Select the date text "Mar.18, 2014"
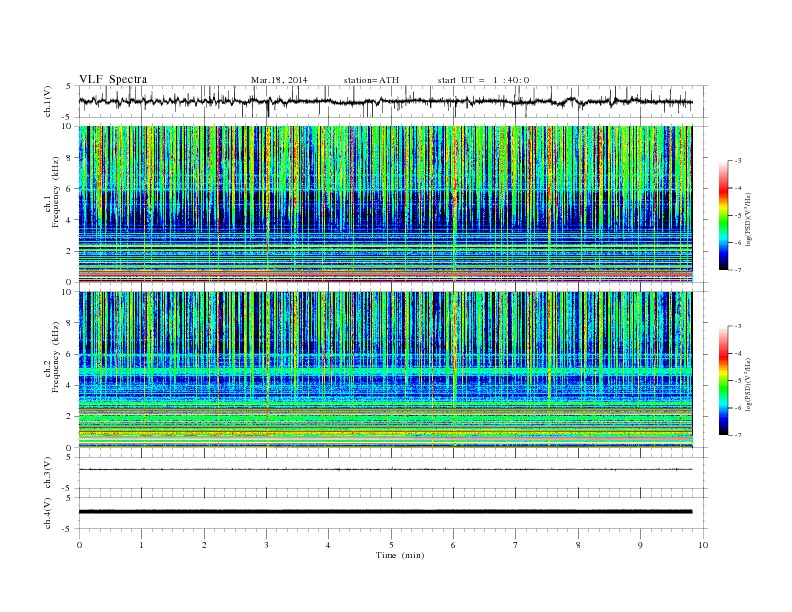 click(x=279, y=80)
